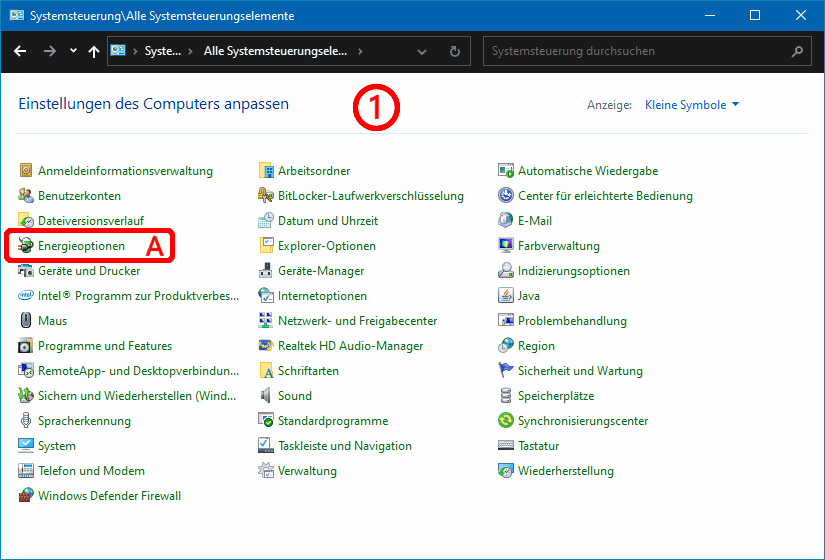Click the Systemsteuerung durchsuchen search field
This screenshot has width=825, height=560.
(x=635, y=51)
